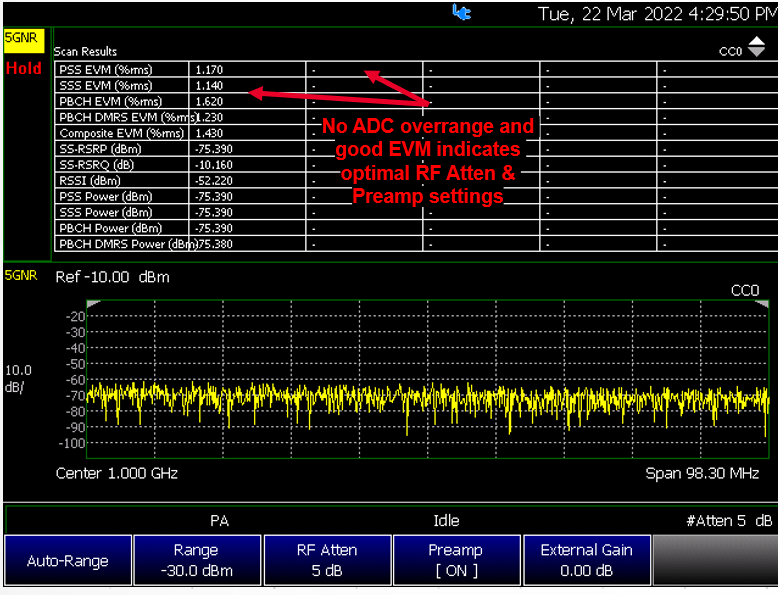Click the PBCH EVM value 1.620
The width and height of the screenshot is (778, 595).
click(209, 102)
